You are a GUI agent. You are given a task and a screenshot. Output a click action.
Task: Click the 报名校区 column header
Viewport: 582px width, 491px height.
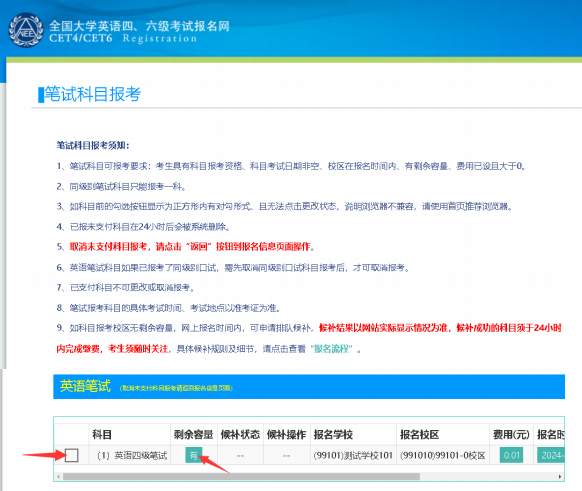(419, 434)
